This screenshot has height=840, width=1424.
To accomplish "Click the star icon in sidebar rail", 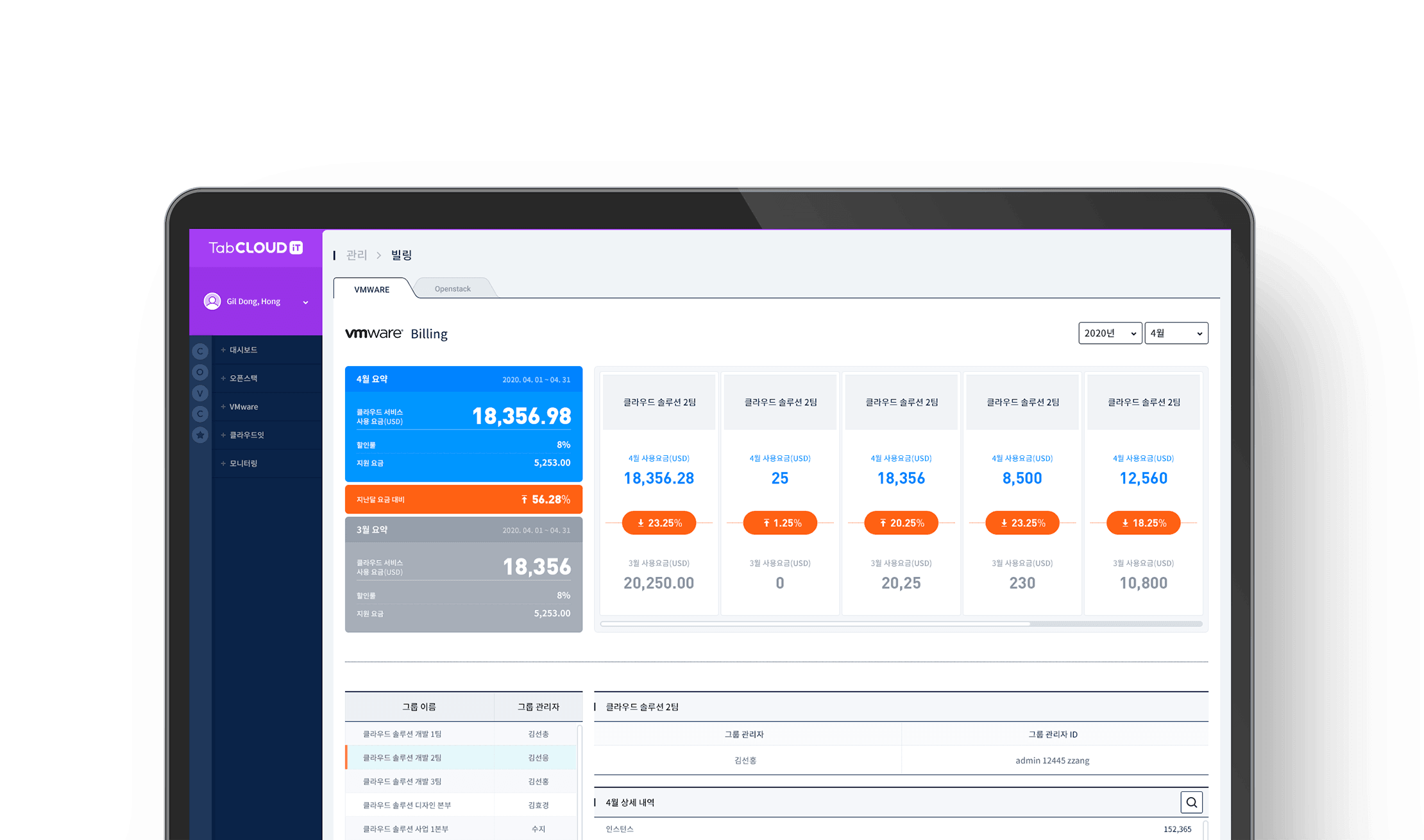I will point(200,435).
